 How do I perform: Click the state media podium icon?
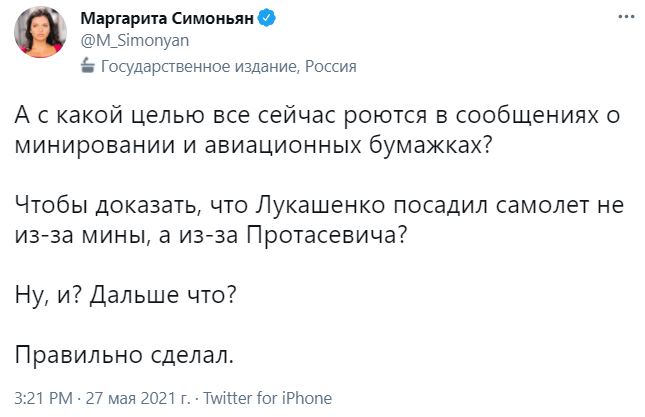85,67
